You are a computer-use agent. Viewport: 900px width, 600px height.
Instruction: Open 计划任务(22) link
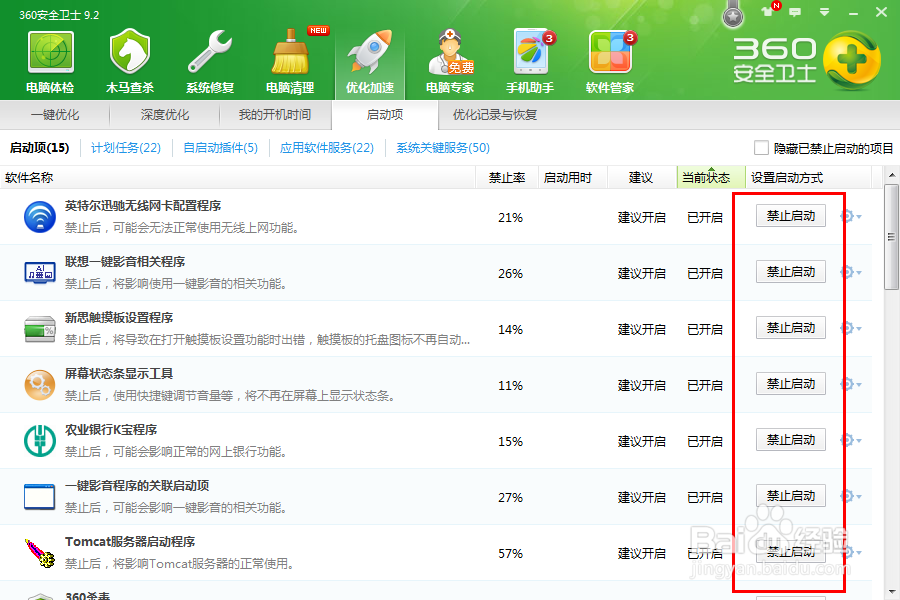click(126, 148)
